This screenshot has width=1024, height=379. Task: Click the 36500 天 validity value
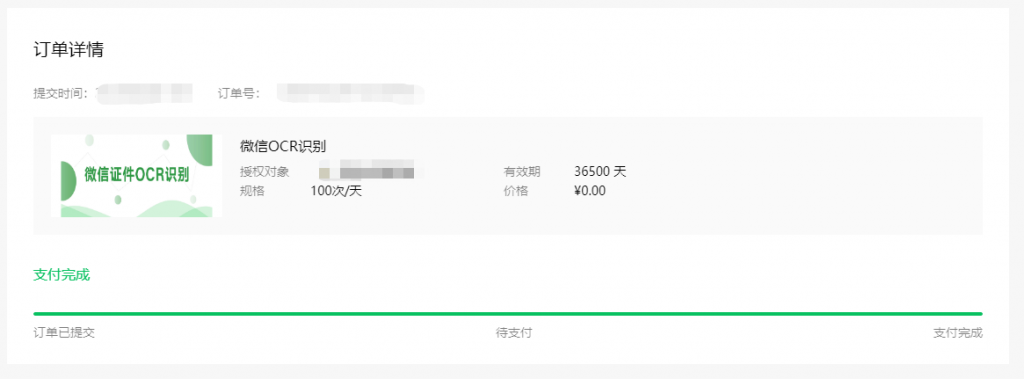click(600, 172)
